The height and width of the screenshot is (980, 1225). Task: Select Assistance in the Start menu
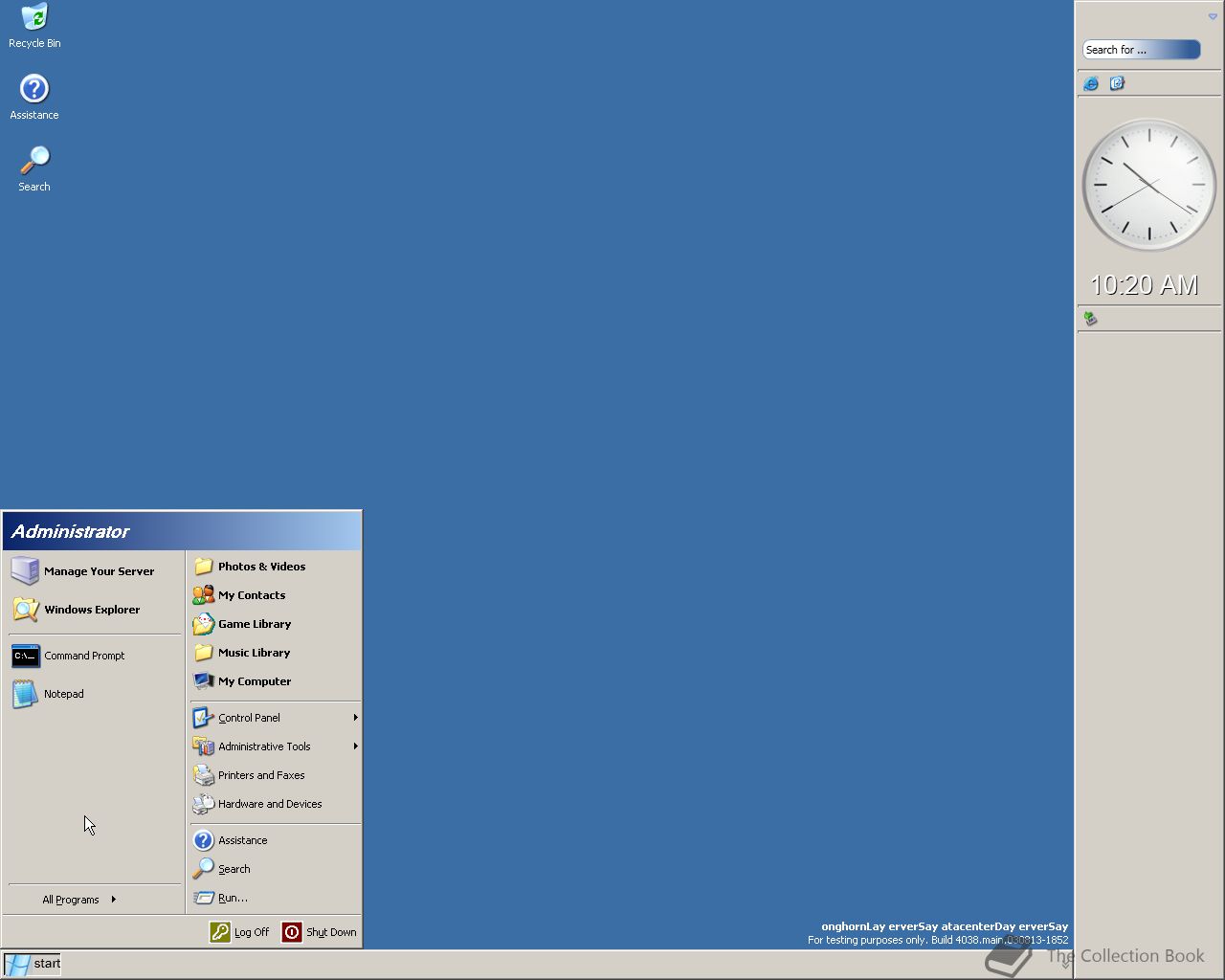point(275,840)
